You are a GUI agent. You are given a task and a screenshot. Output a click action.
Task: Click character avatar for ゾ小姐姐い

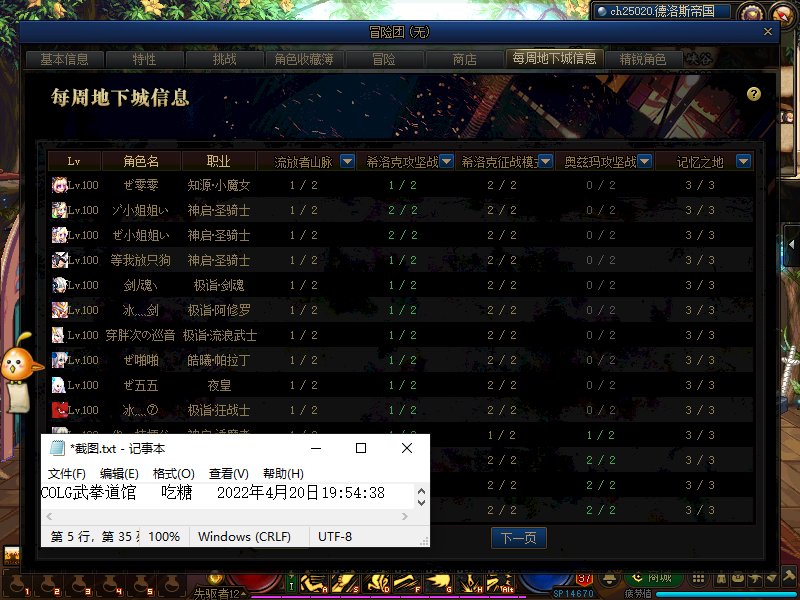(59, 210)
